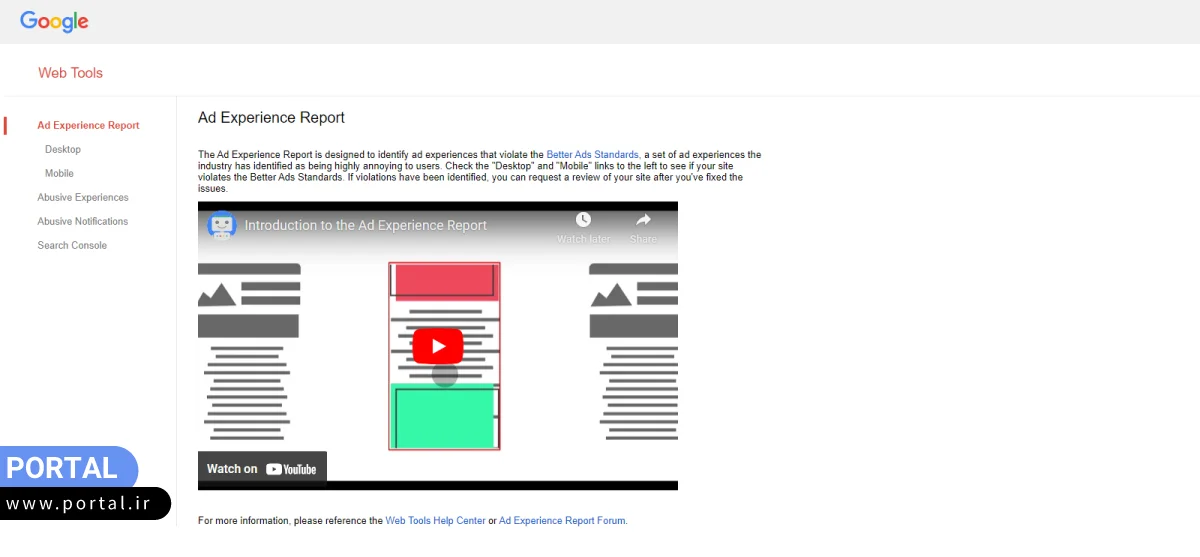1200x557 pixels.
Task: Click the video channel avatar icon
Action: point(221,225)
